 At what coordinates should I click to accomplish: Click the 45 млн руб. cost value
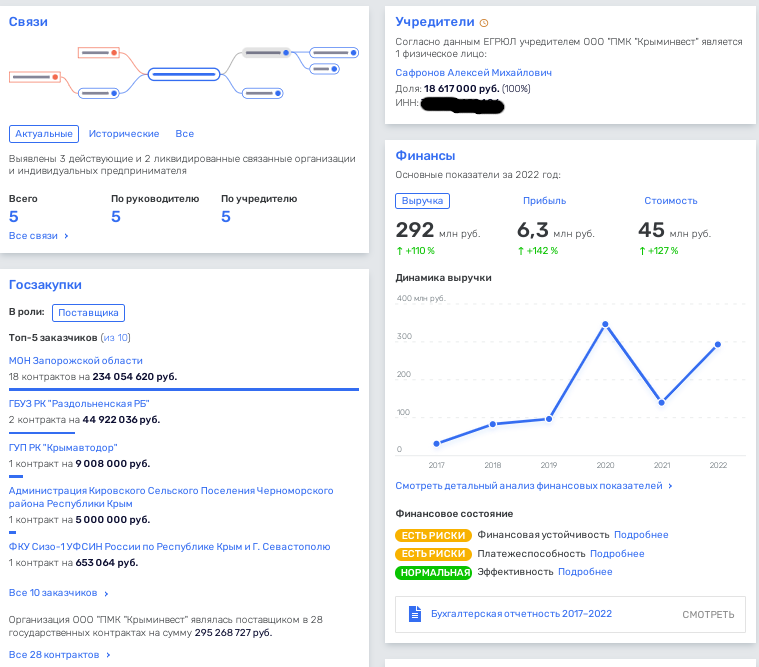point(674,230)
